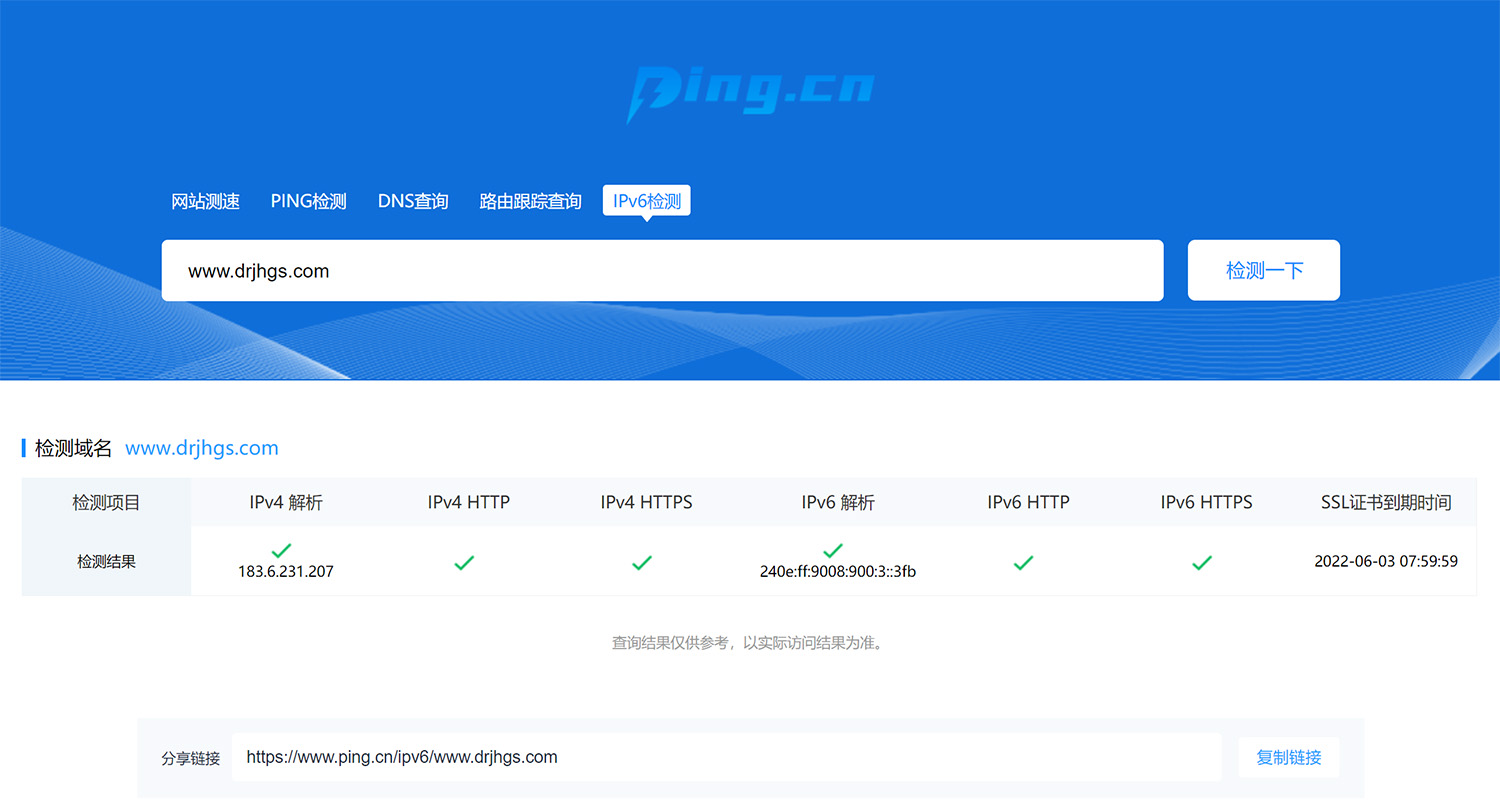This screenshot has width=1500, height=807.
Task: Select the IPv6检测 tab
Action: [647, 200]
